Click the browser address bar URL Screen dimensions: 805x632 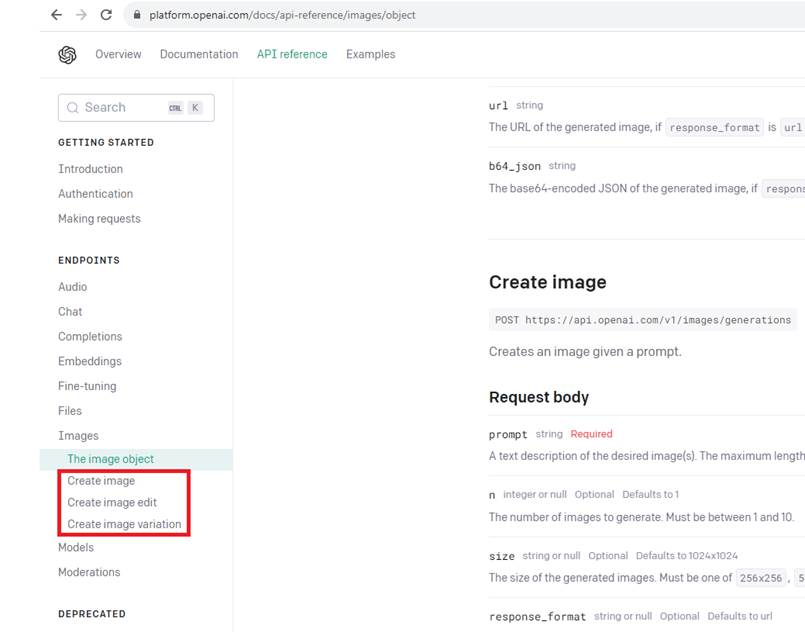click(x=282, y=15)
